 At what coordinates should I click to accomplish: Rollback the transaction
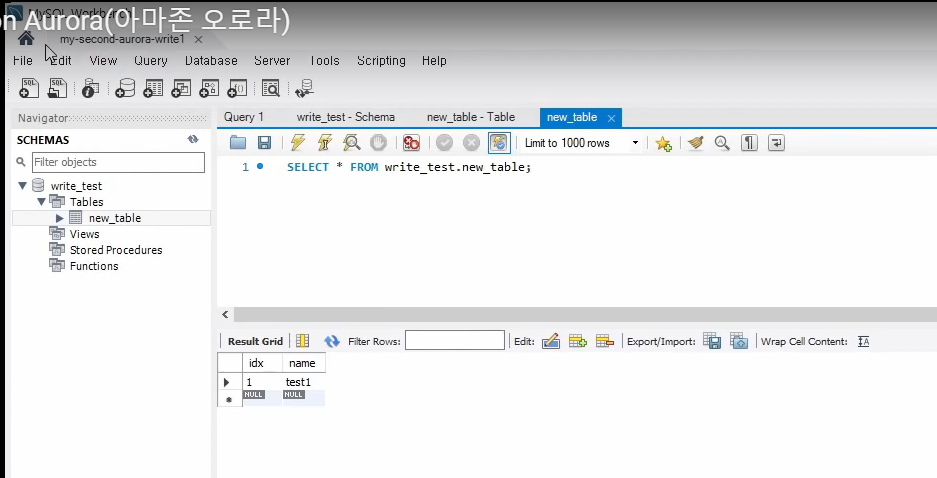coord(471,143)
